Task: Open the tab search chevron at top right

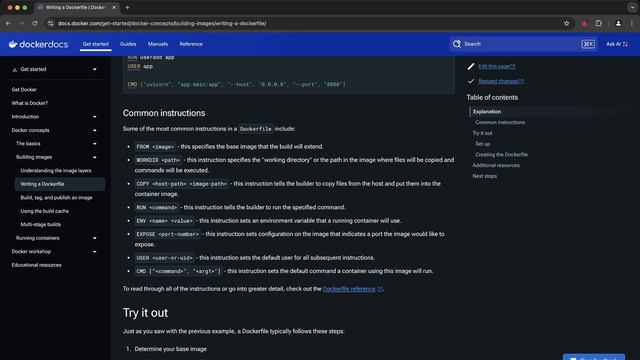Action: click(632, 7)
